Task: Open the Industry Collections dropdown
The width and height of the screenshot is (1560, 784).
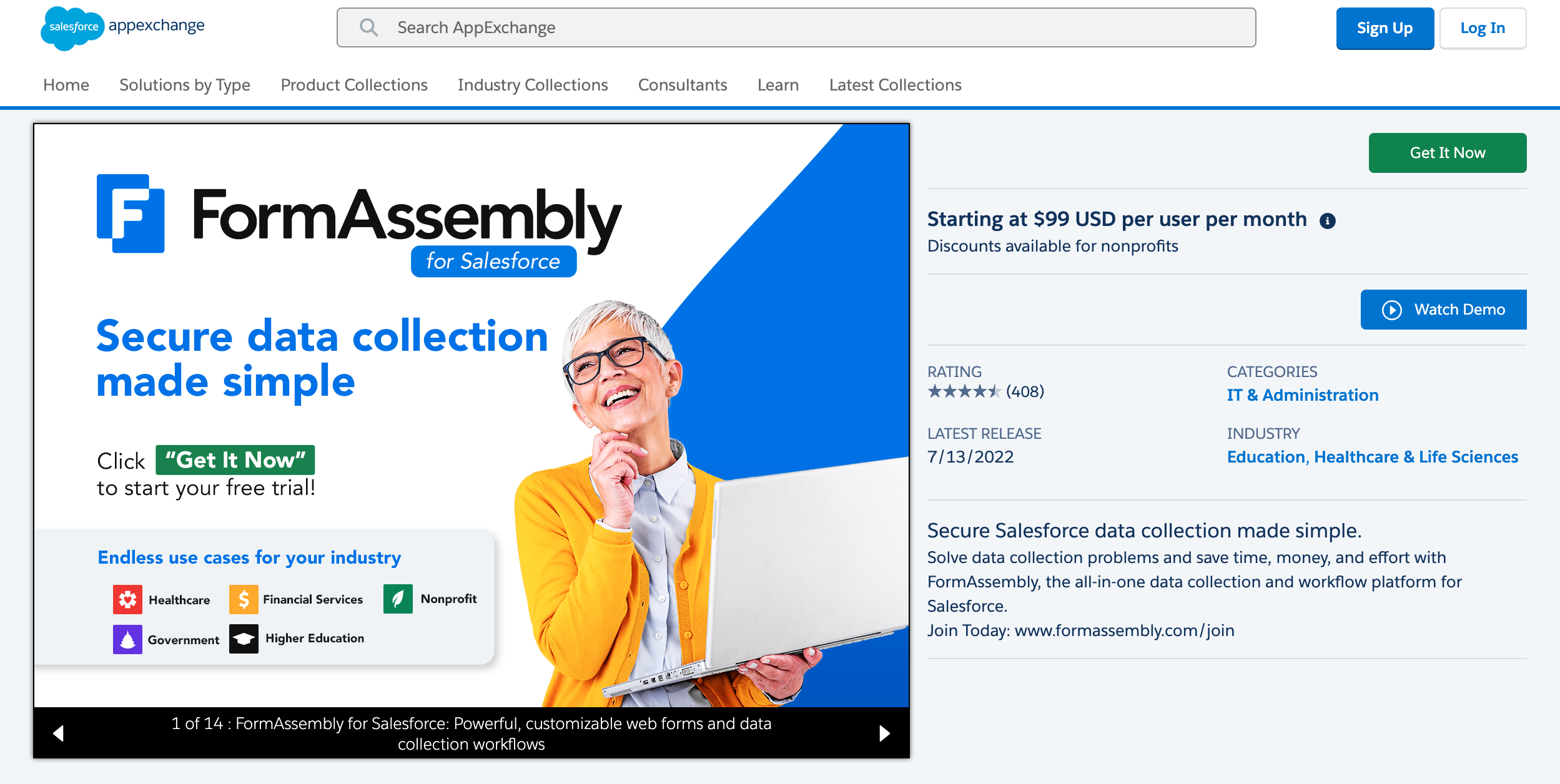Action: 533,85
